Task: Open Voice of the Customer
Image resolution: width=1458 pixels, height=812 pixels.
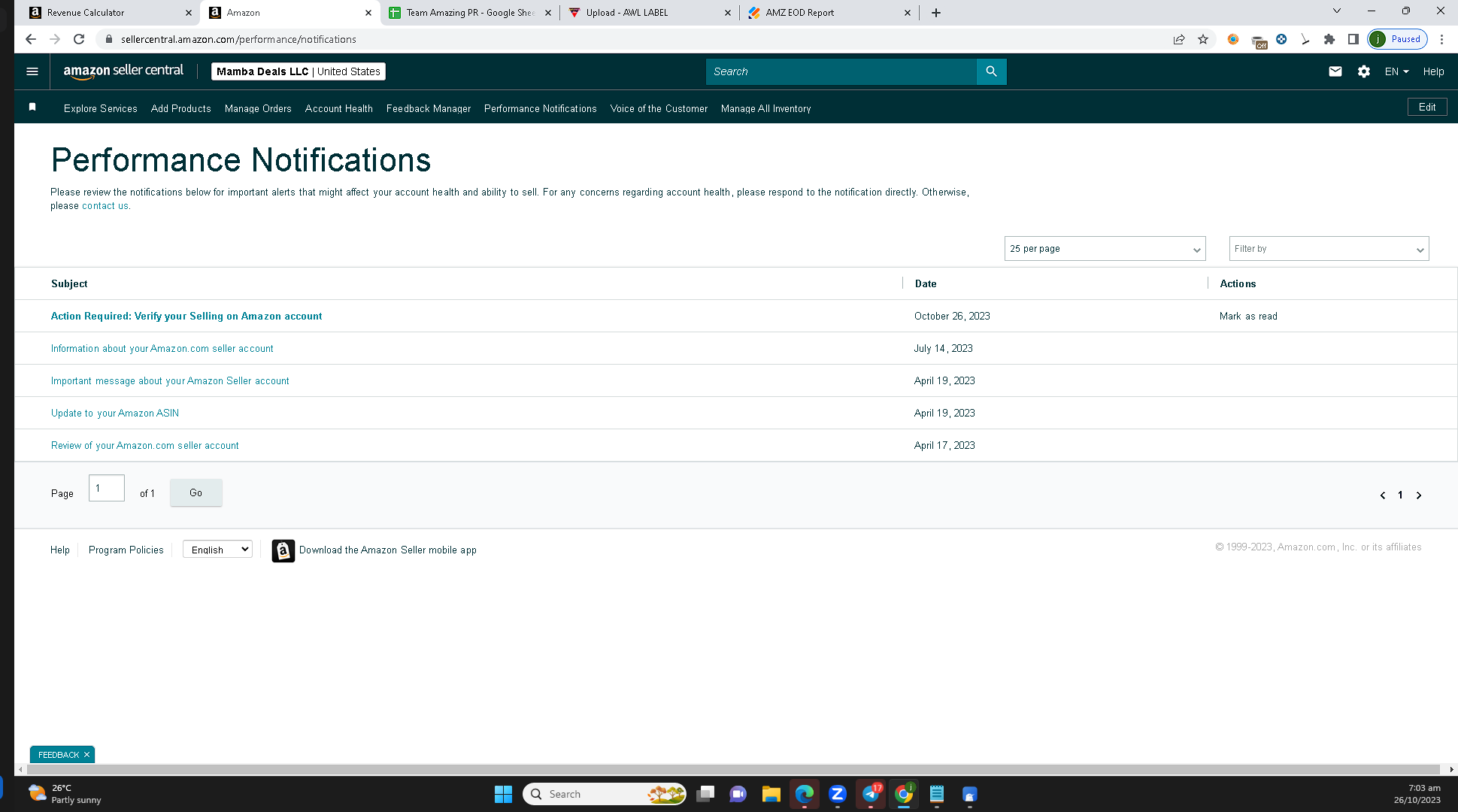Action: [x=659, y=108]
